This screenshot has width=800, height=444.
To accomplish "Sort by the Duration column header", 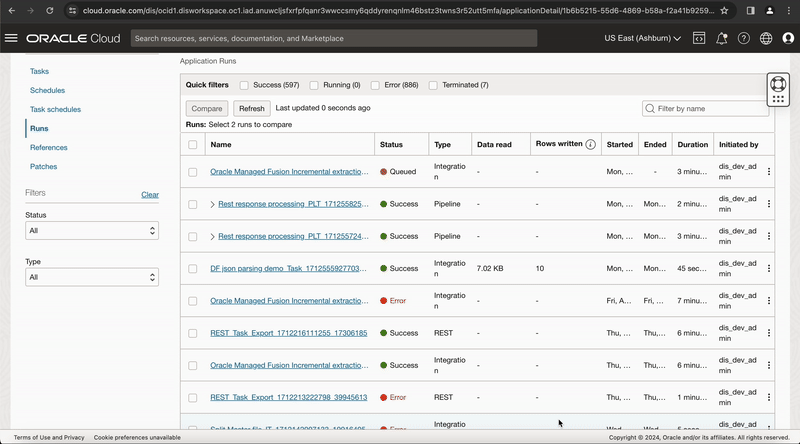I will (692, 144).
